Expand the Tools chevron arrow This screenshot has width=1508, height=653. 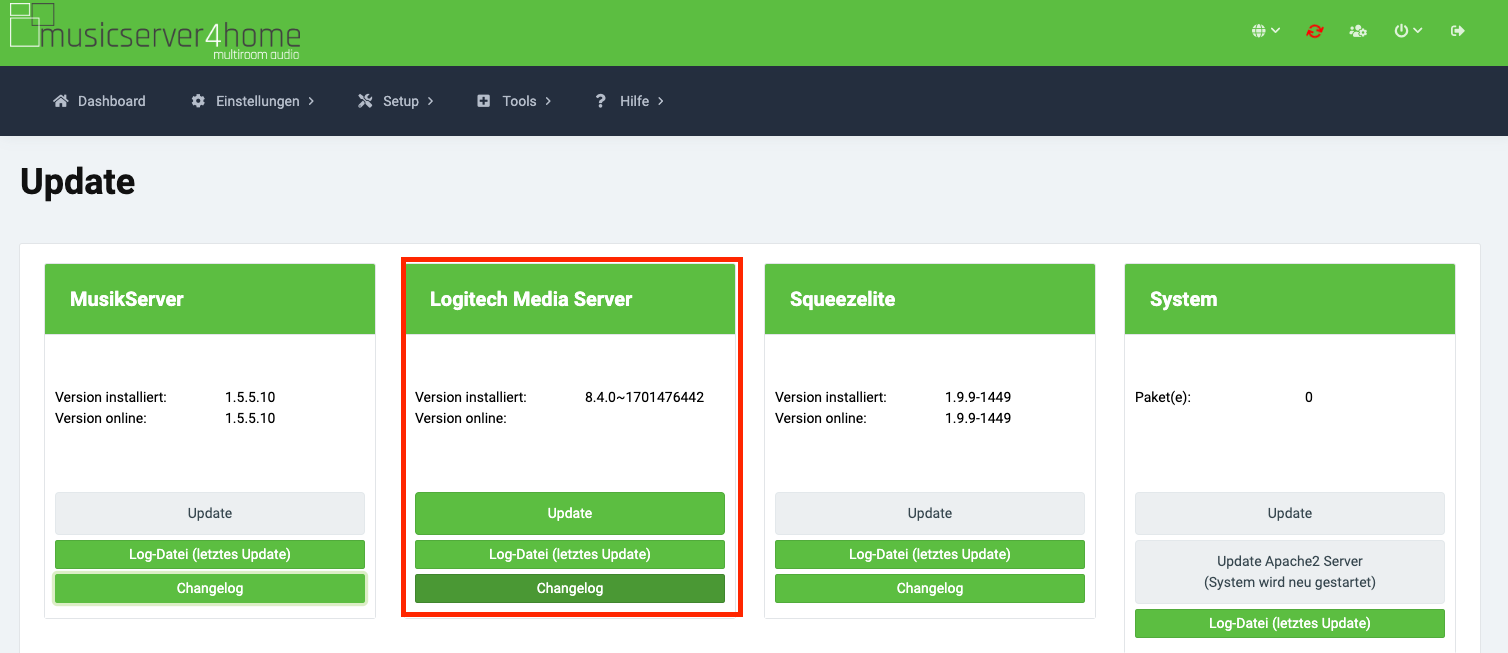[x=548, y=101]
